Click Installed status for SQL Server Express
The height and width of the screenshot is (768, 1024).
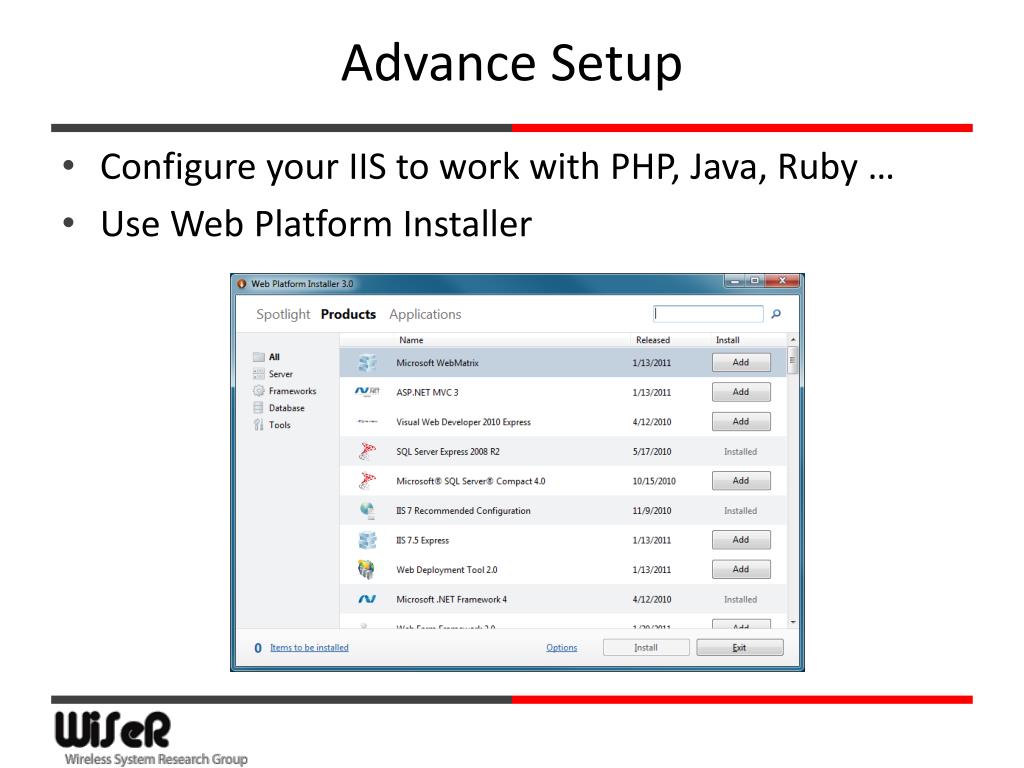741,451
